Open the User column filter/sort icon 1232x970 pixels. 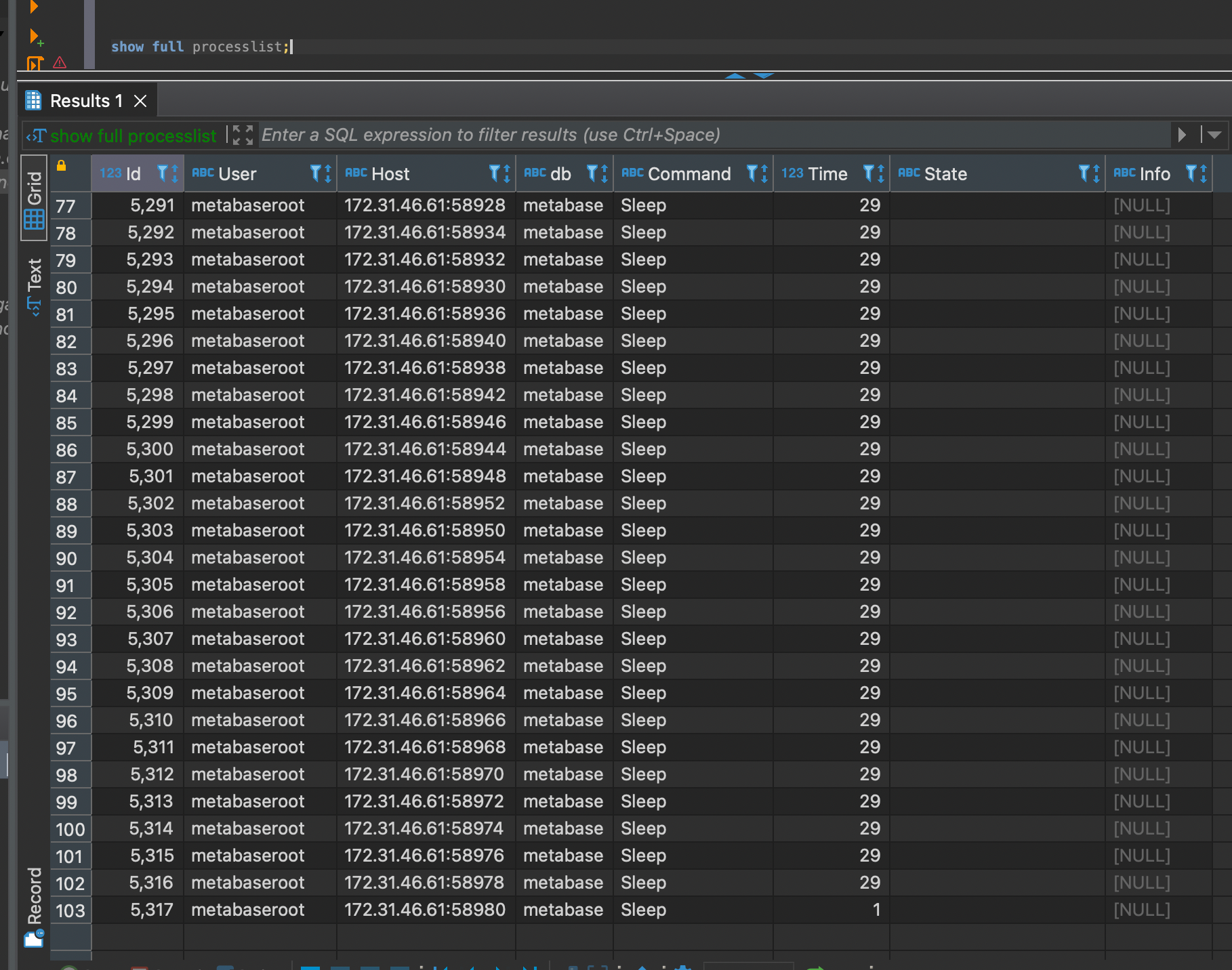coord(321,173)
